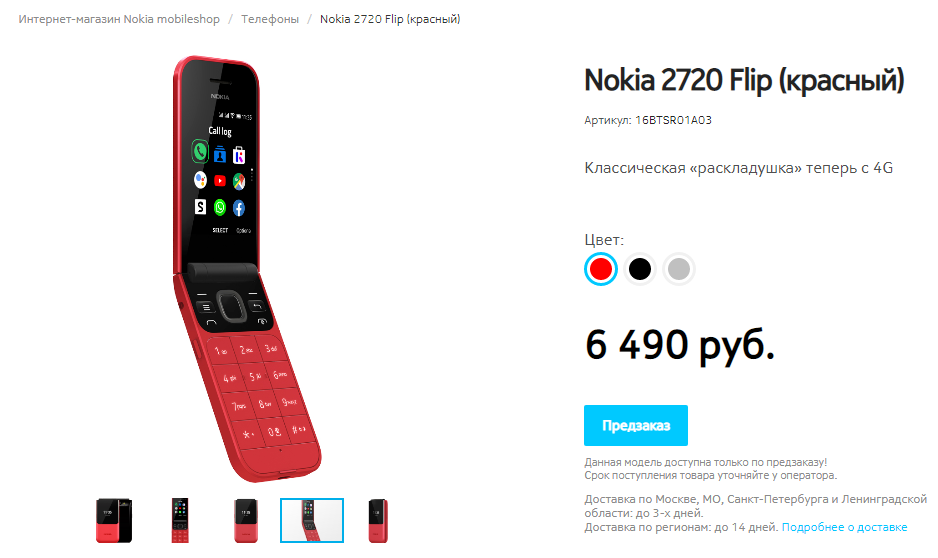This screenshot has width=938, height=558.
Task: Click the WhatsApp icon on phone screen
Action: [x=220, y=208]
